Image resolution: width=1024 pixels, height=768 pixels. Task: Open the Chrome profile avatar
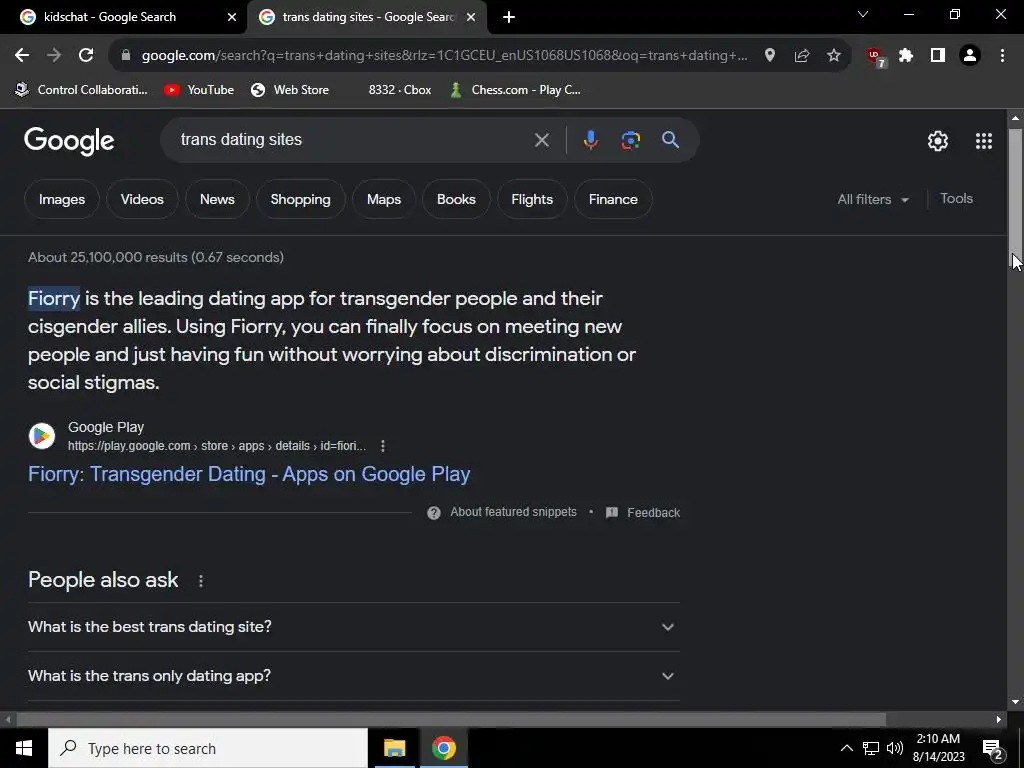click(970, 56)
